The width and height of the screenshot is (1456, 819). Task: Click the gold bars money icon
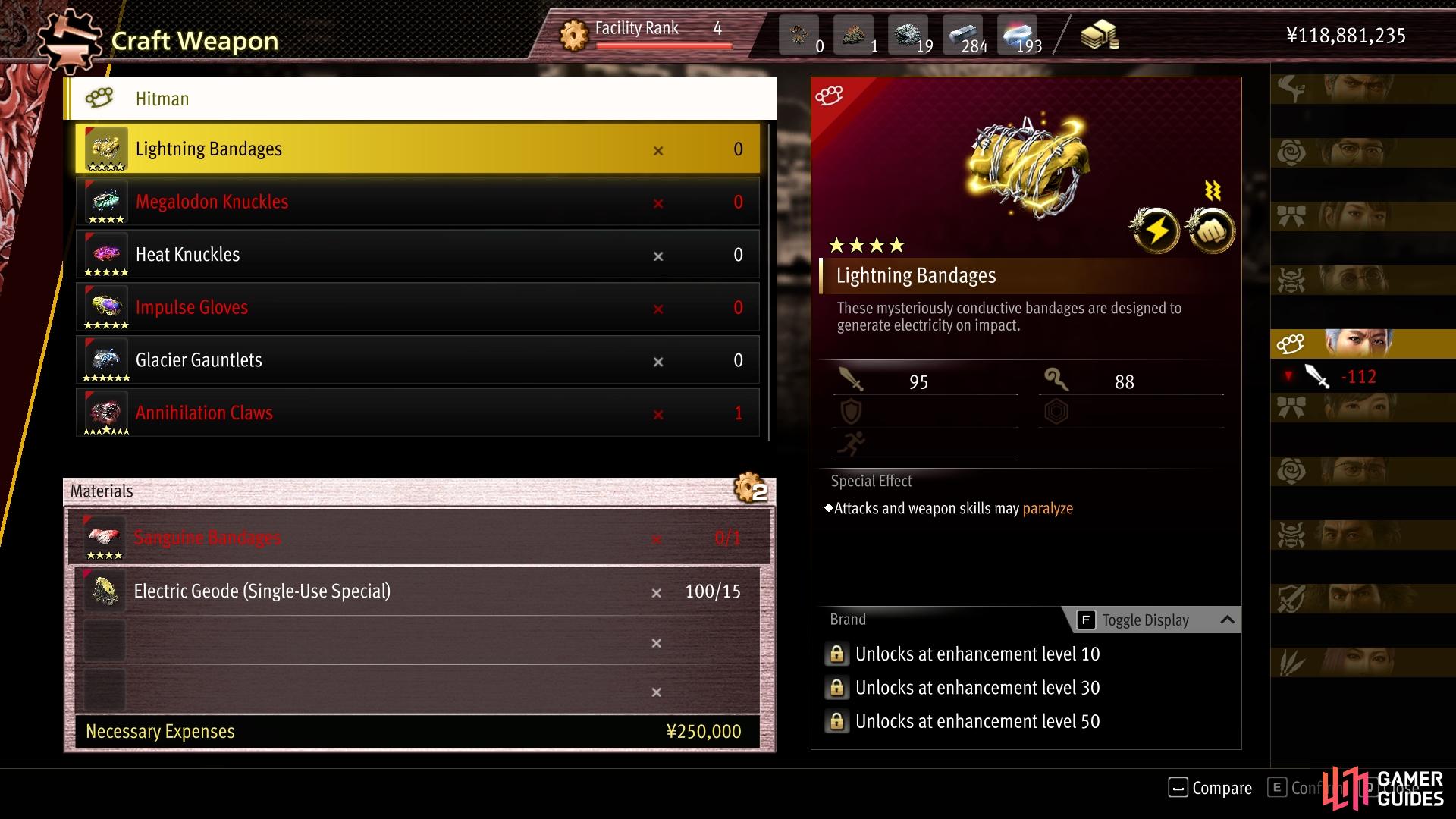click(x=1100, y=35)
